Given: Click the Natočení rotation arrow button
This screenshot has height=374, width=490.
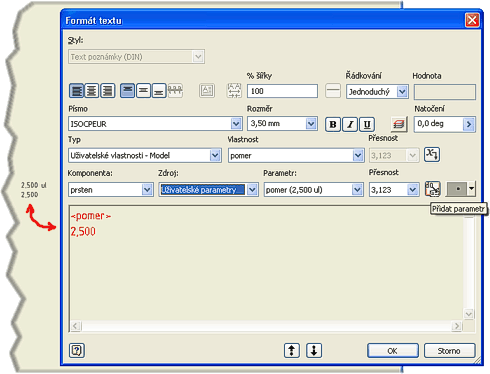Looking at the screenshot, I should (x=469, y=124).
